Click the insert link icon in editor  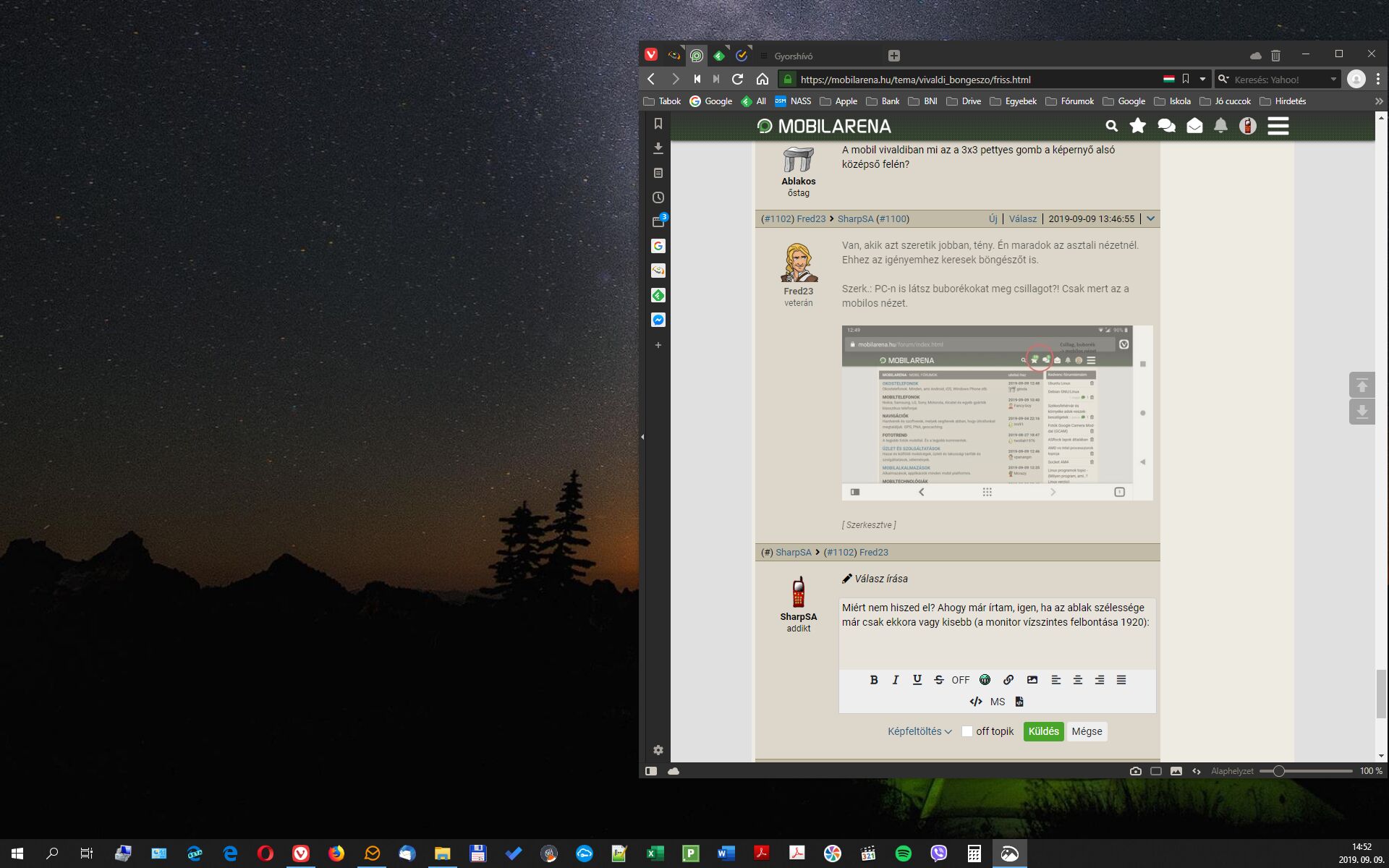1008,680
